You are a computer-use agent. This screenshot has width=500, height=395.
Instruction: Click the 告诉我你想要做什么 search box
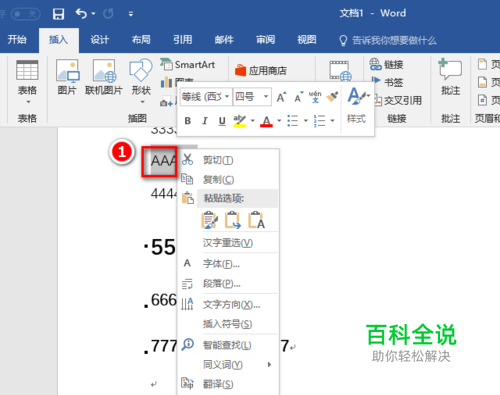click(388, 40)
